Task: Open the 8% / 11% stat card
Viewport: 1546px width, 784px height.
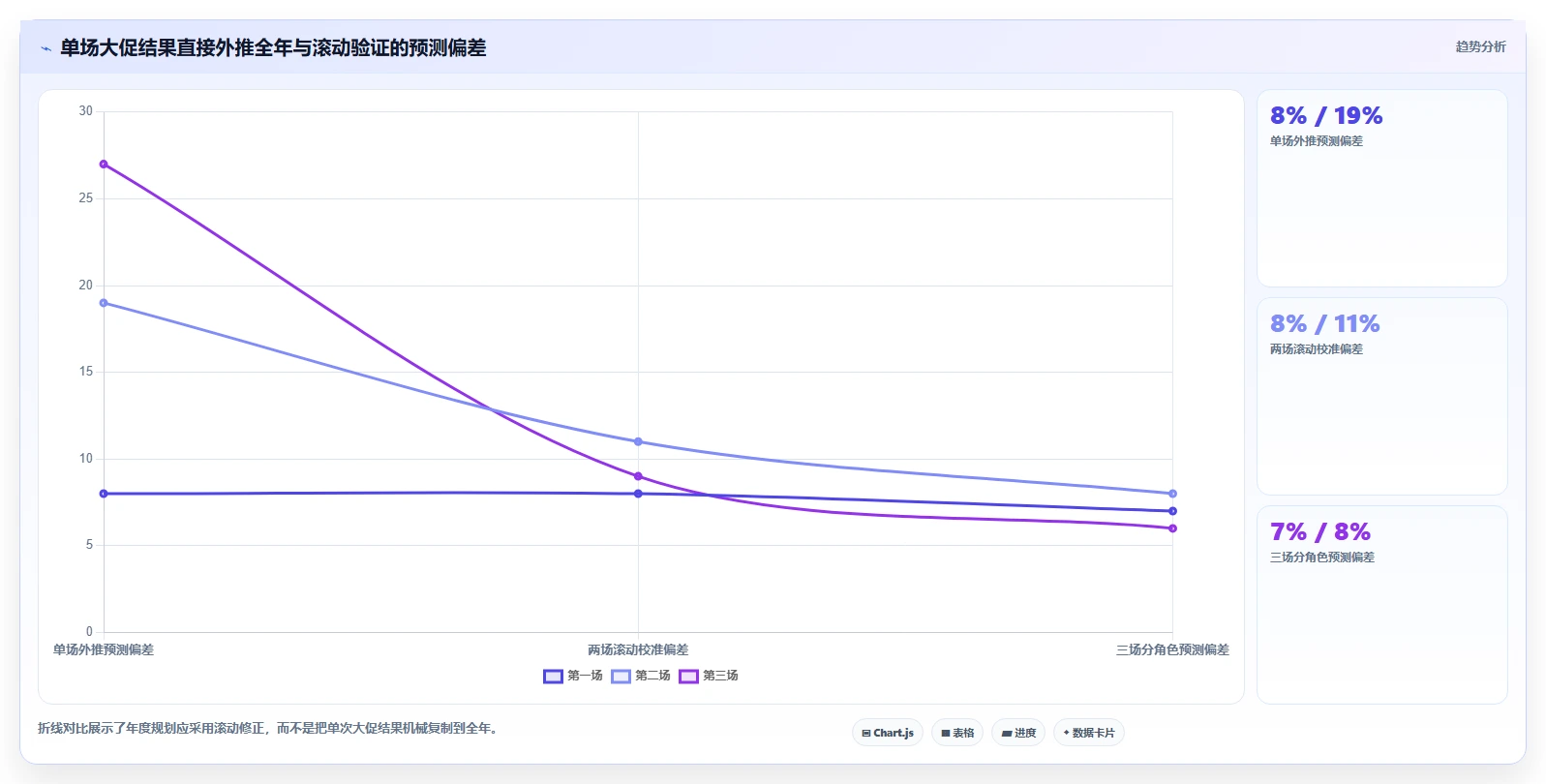Action: click(x=1381, y=397)
